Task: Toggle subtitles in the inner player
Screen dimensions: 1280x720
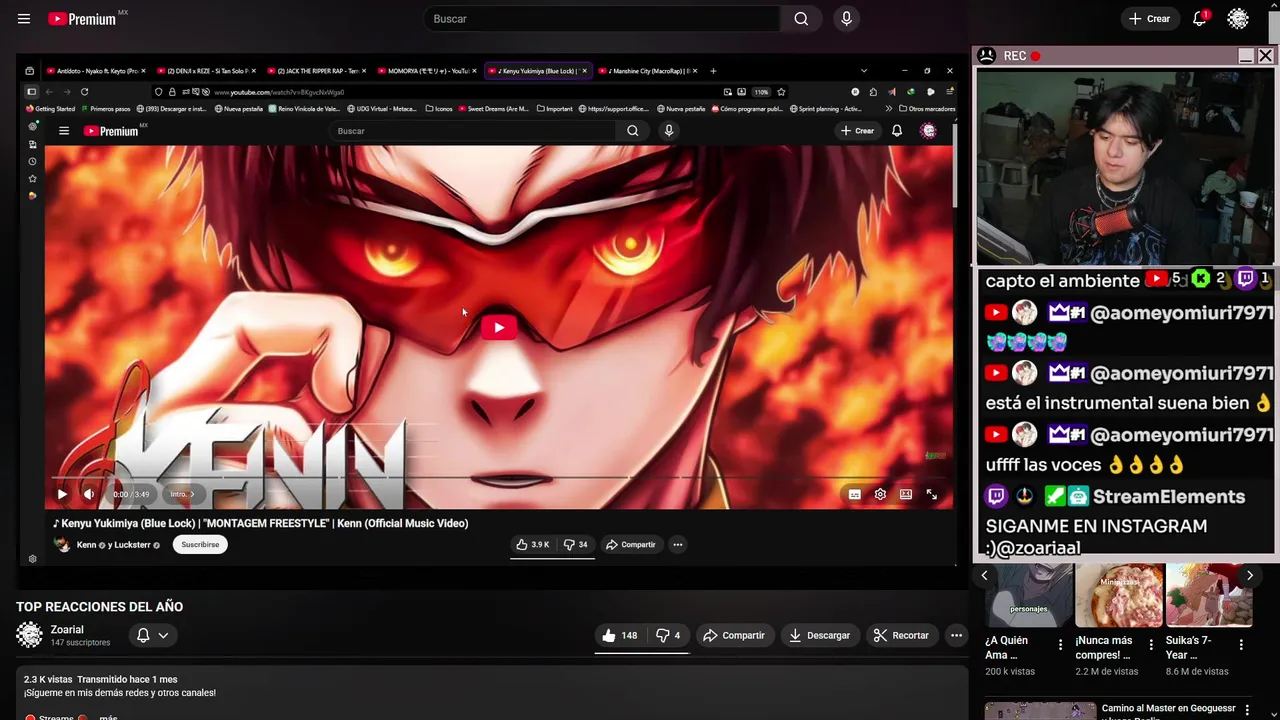Action: [x=855, y=494]
